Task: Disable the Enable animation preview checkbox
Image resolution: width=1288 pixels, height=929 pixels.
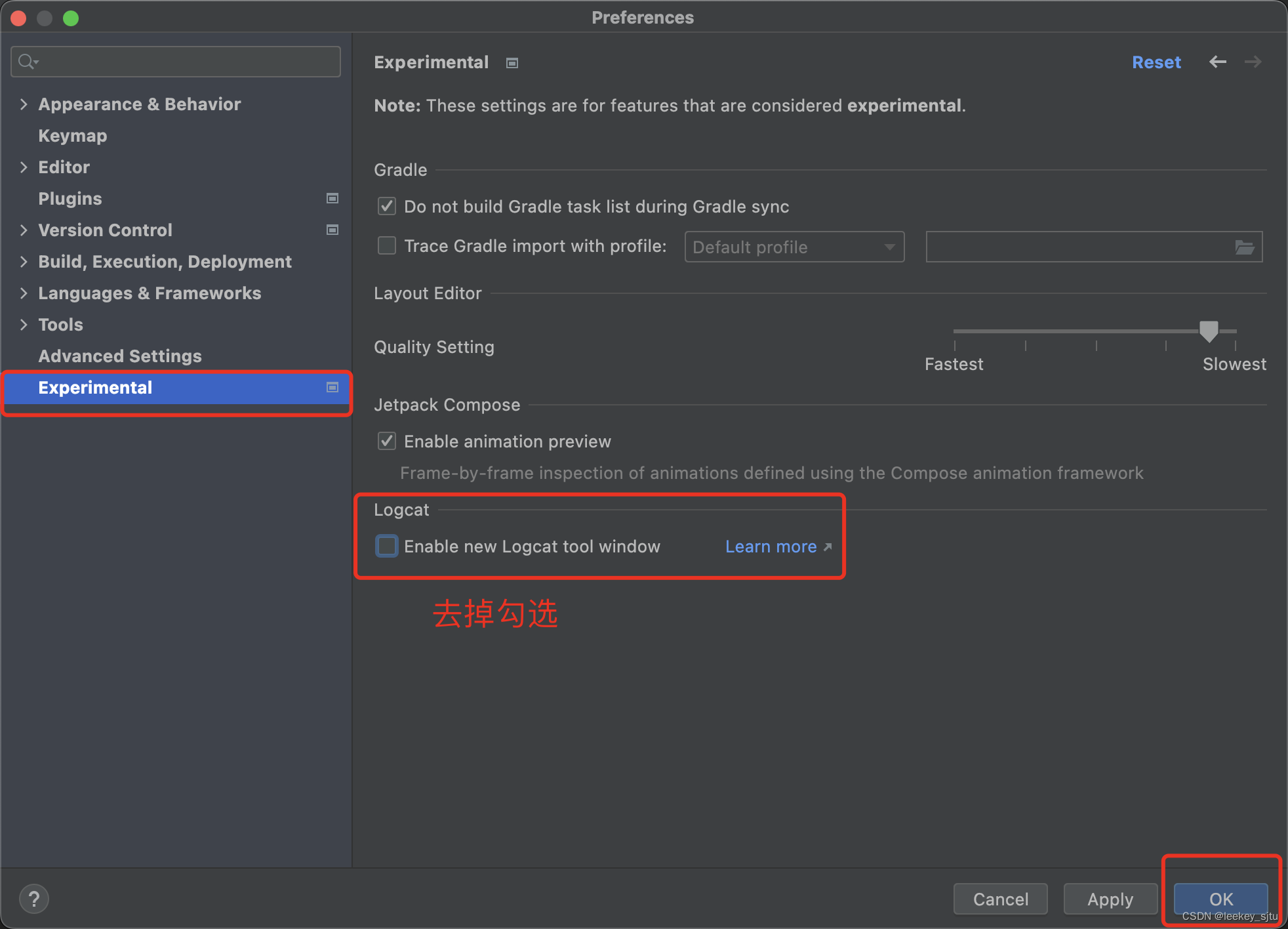Action: (386, 441)
